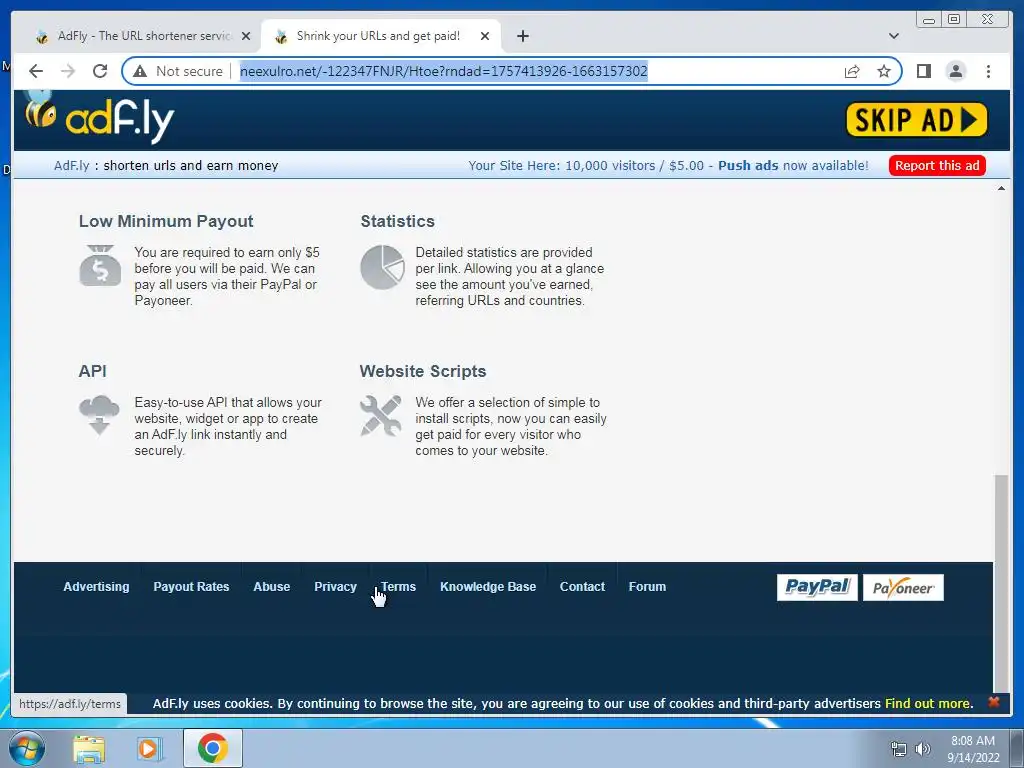The height and width of the screenshot is (768, 1024).
Task: Click the wrench Website Scripts icon
Action: pos(381,416)
